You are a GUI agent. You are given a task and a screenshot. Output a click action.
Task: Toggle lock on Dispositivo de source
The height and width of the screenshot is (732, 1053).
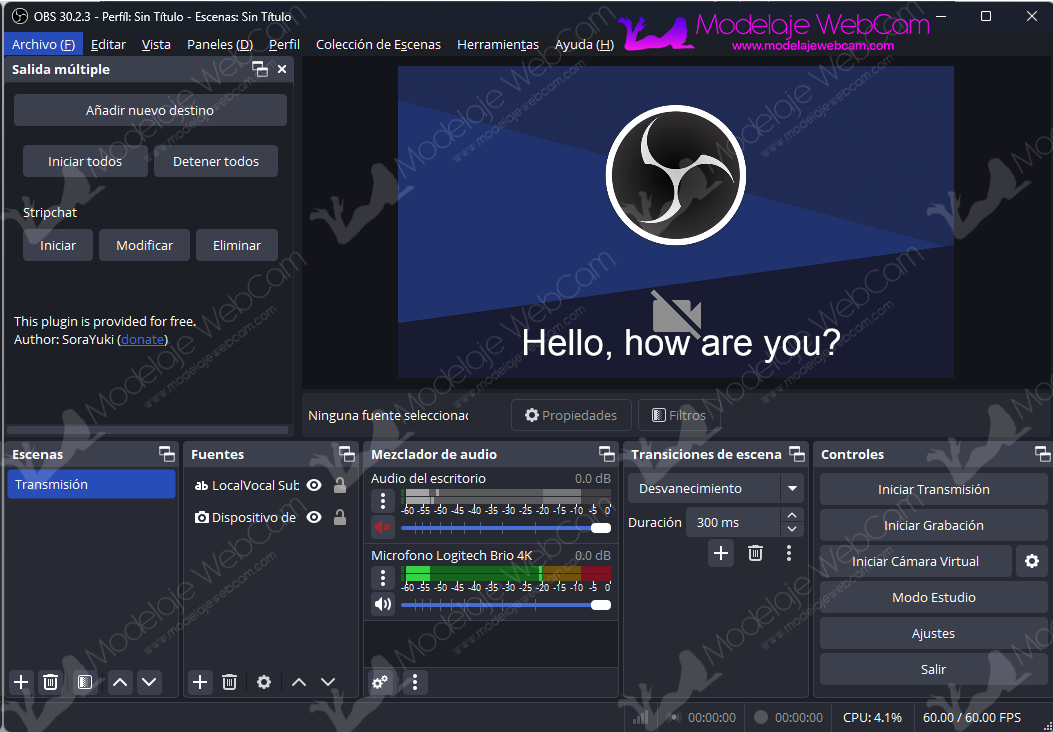tap(340, 517)
